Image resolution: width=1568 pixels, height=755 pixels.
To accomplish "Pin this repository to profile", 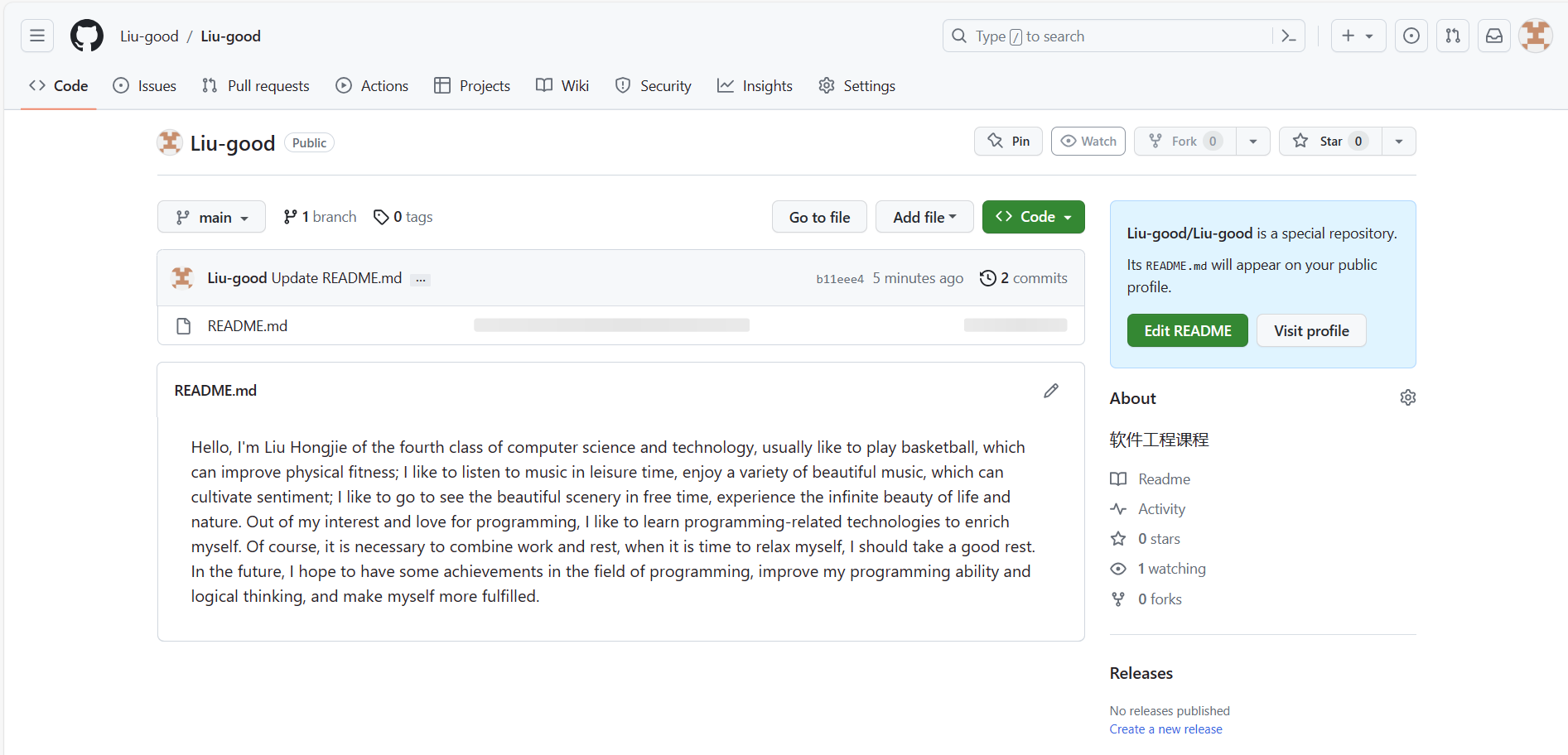I will pos(1008,142).
